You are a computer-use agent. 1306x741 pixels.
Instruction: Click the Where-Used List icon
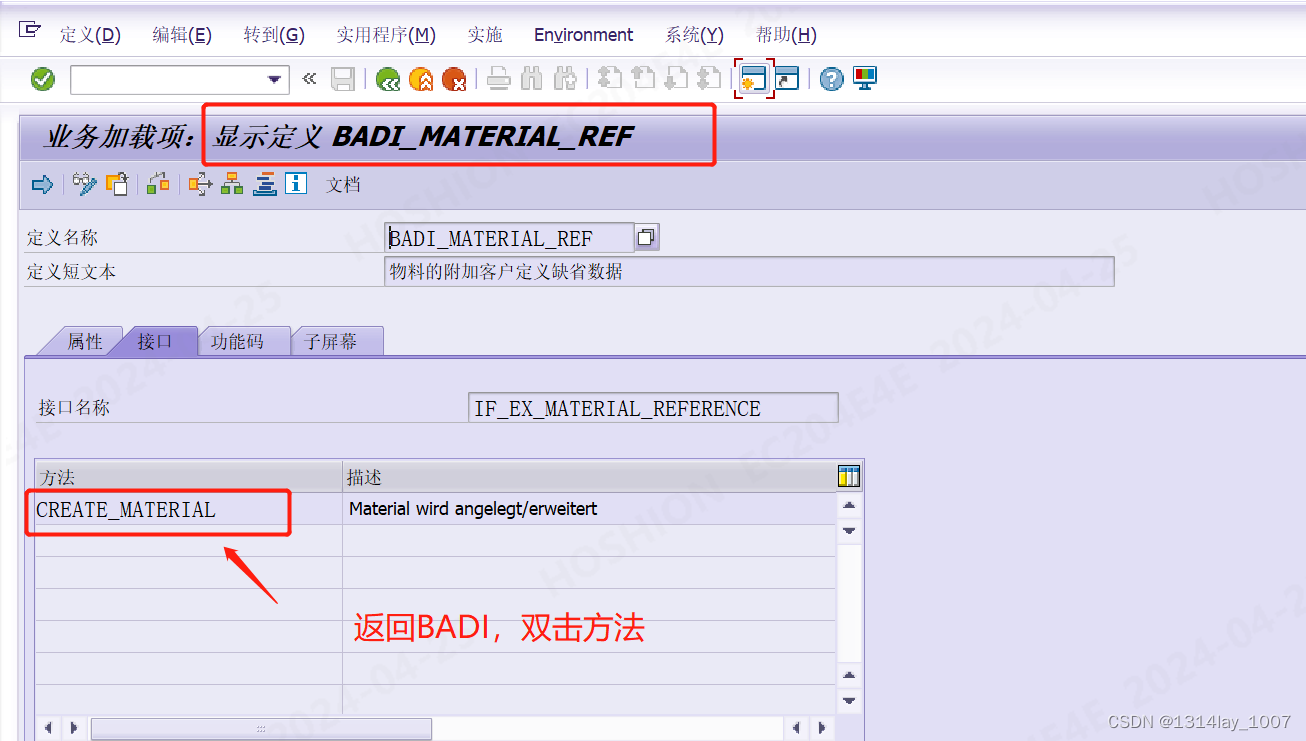tap(158, 184)
